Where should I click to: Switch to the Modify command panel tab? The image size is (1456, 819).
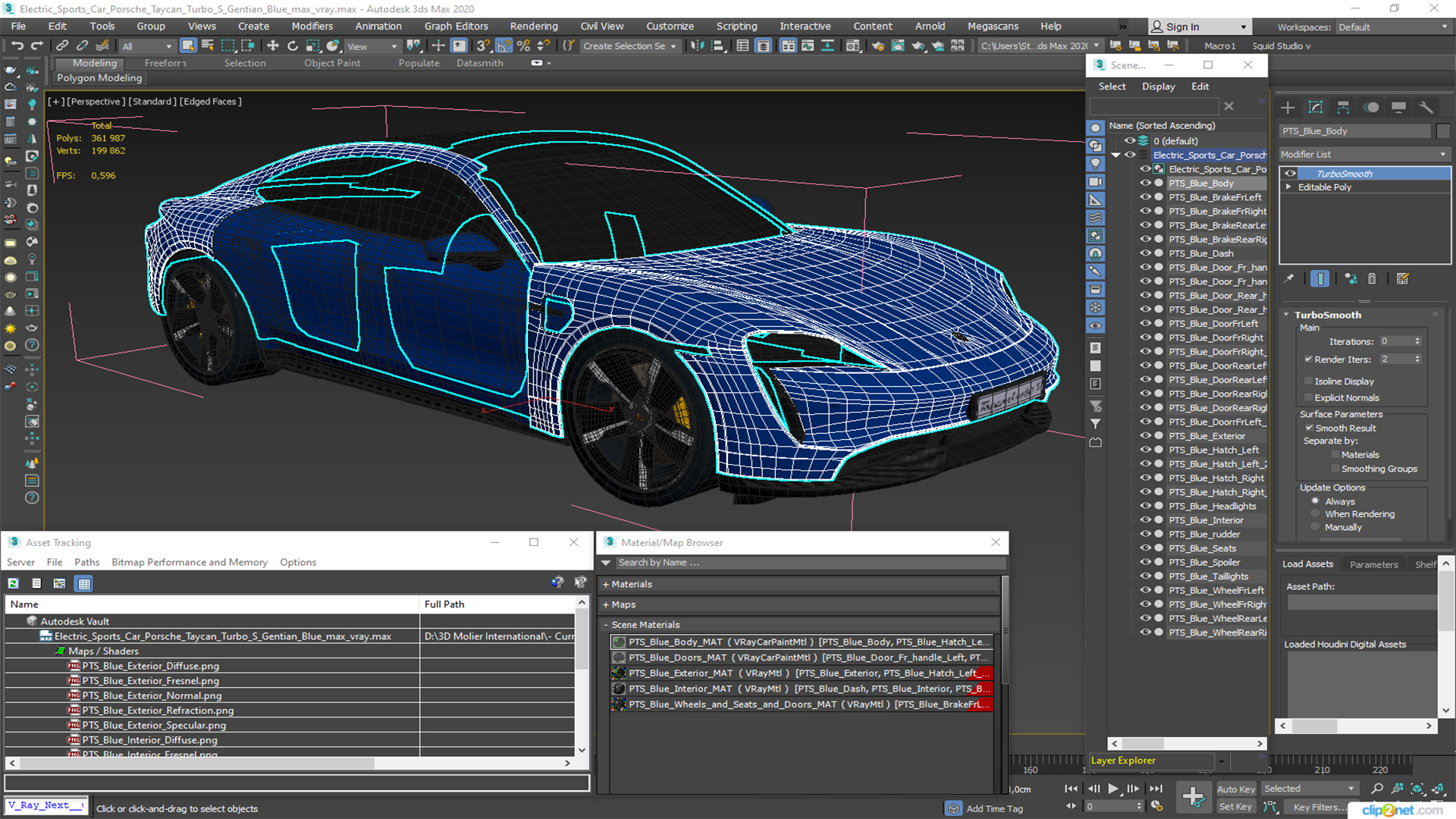(1316, 108)
